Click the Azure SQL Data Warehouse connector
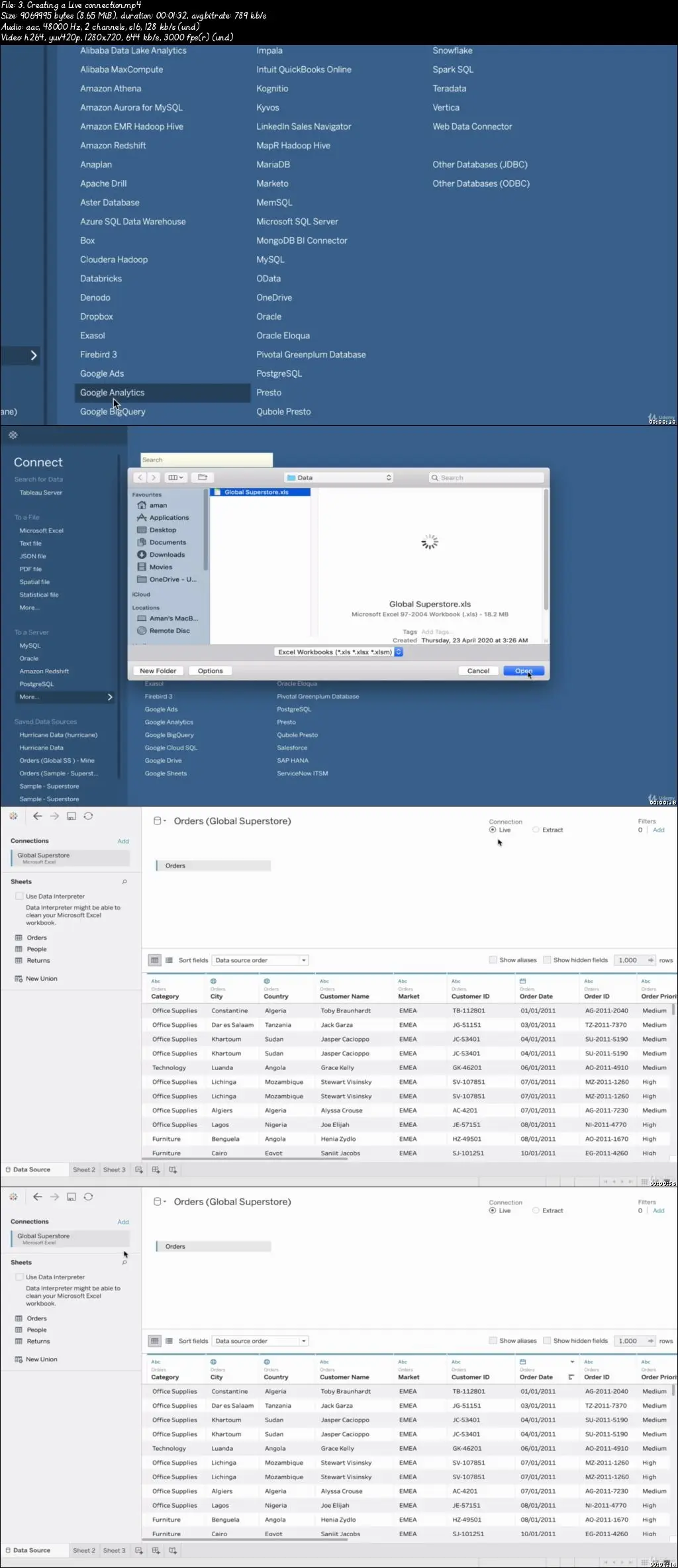 [133, 222]
